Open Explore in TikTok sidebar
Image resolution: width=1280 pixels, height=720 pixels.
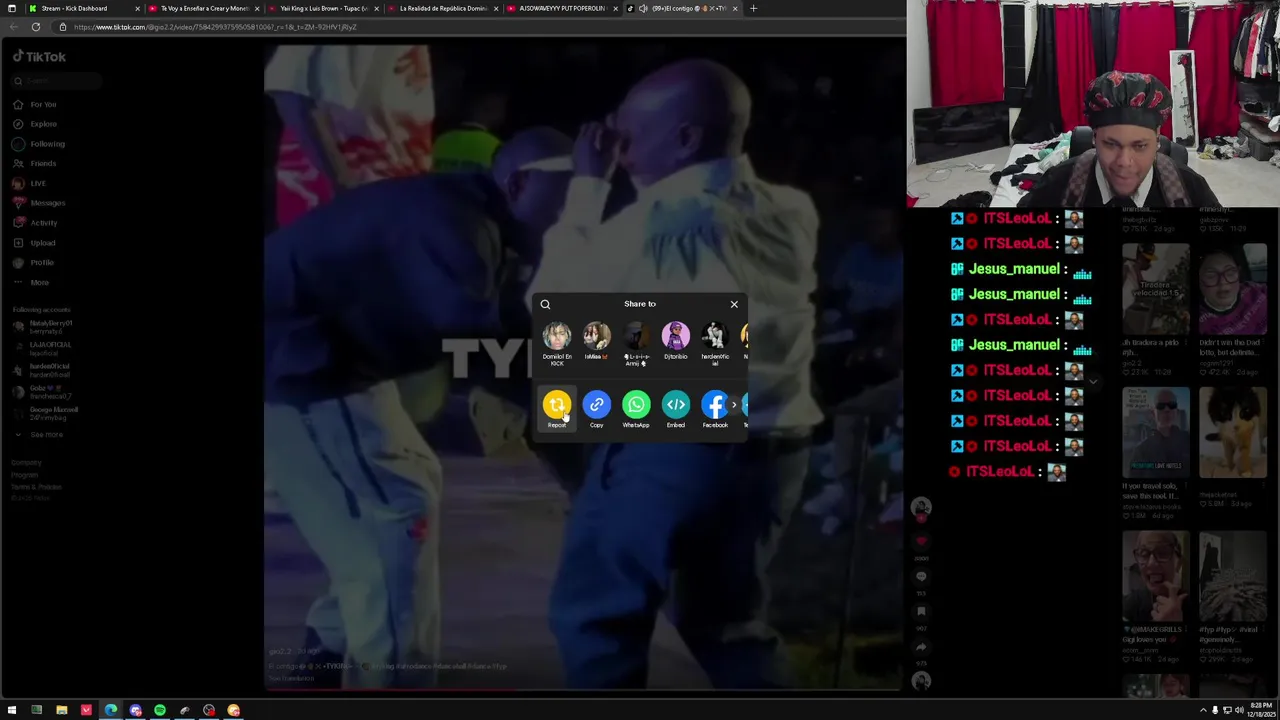36,124
